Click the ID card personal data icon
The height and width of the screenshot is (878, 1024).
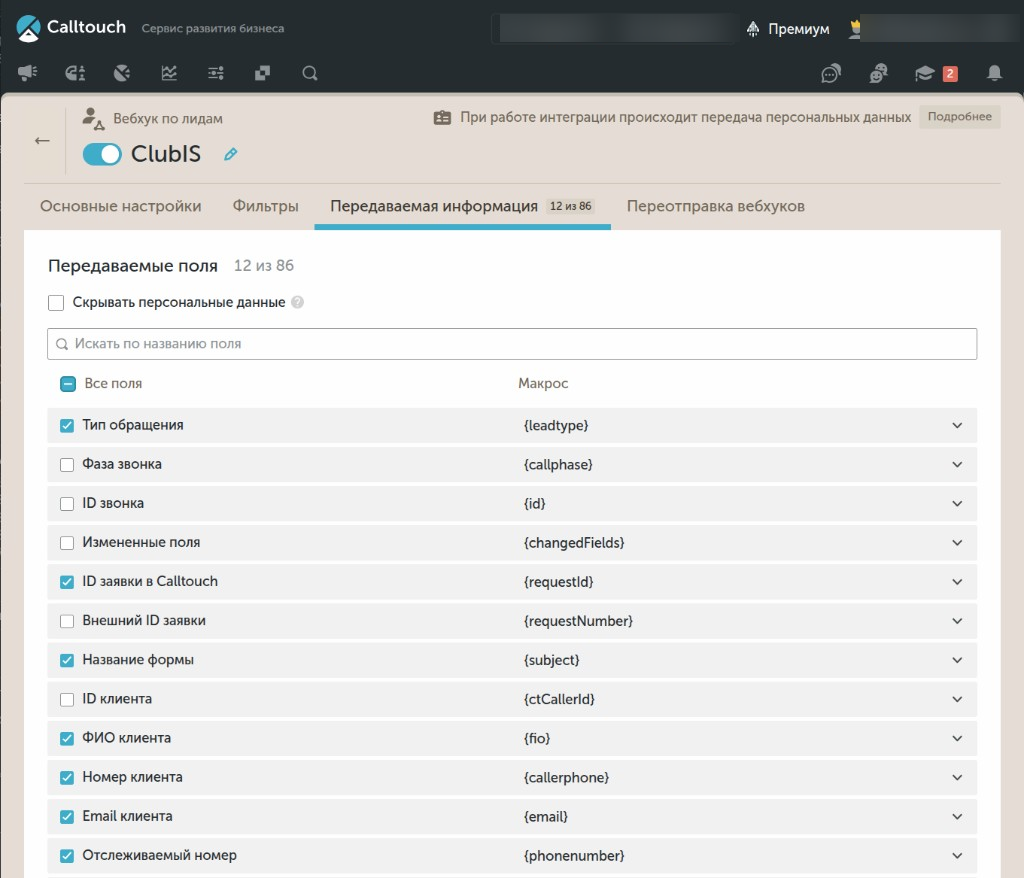click(442, 118)
